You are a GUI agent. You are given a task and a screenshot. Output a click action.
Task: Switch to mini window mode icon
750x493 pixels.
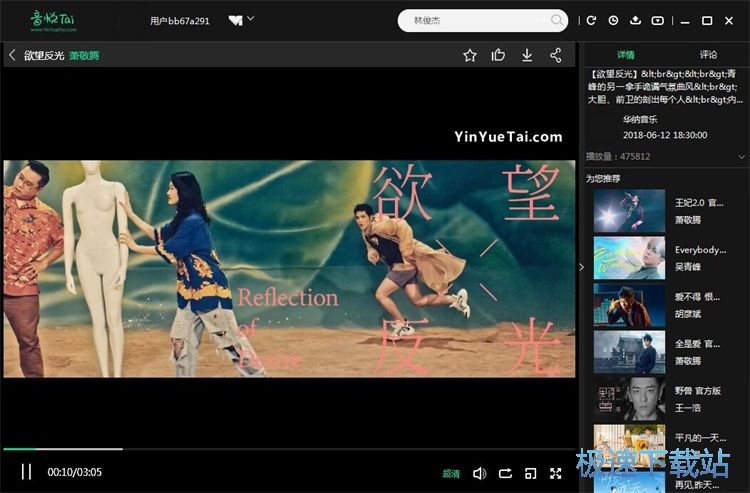(530, 473)
